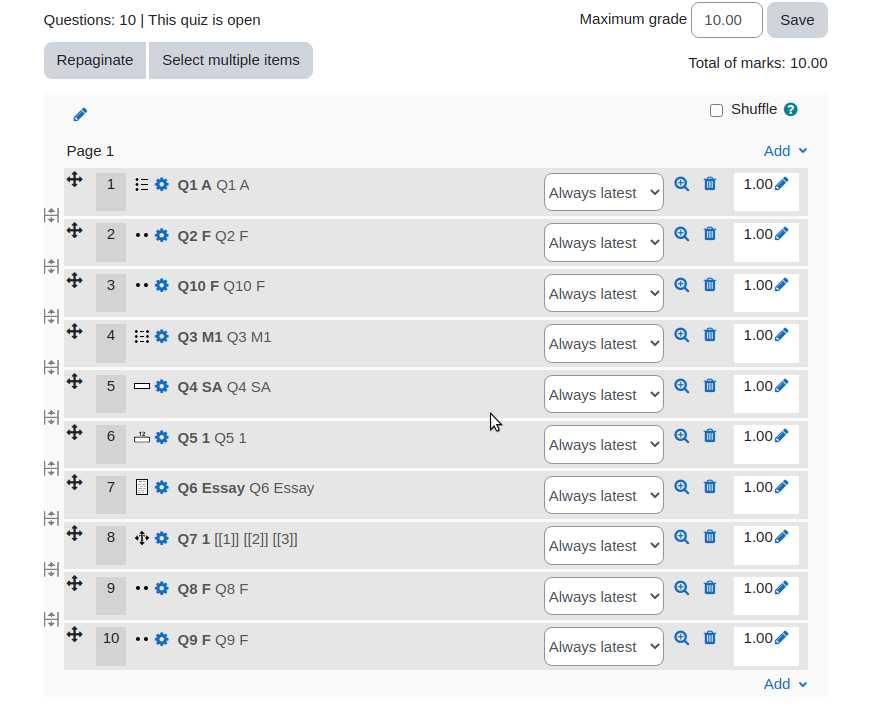Toggle page break after question 9
Image resolution: width=875 pixels, height=714 pixels.
pyautogui.click(x=51, y=620)
